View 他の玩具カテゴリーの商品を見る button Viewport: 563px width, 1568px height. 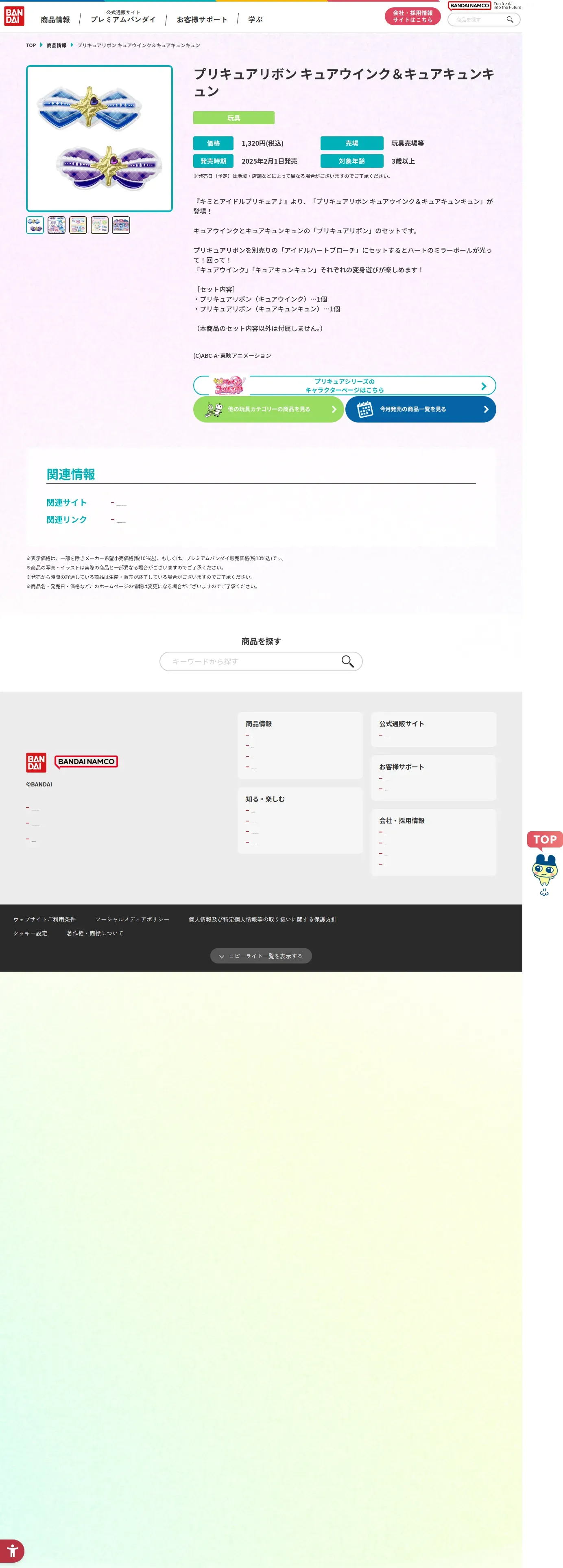[x=269, y=410]
